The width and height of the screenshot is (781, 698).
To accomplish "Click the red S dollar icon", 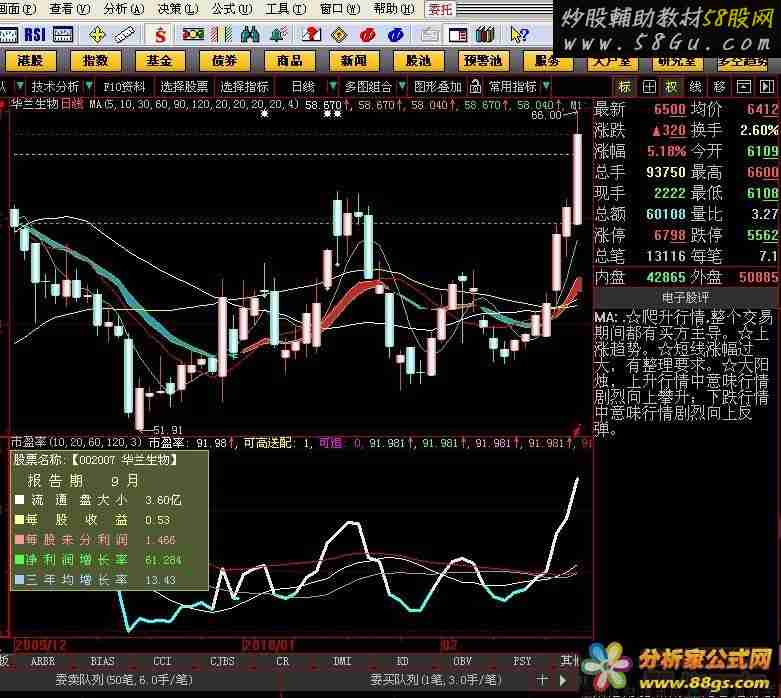I will pyautogui.click(x=160, y=35).
